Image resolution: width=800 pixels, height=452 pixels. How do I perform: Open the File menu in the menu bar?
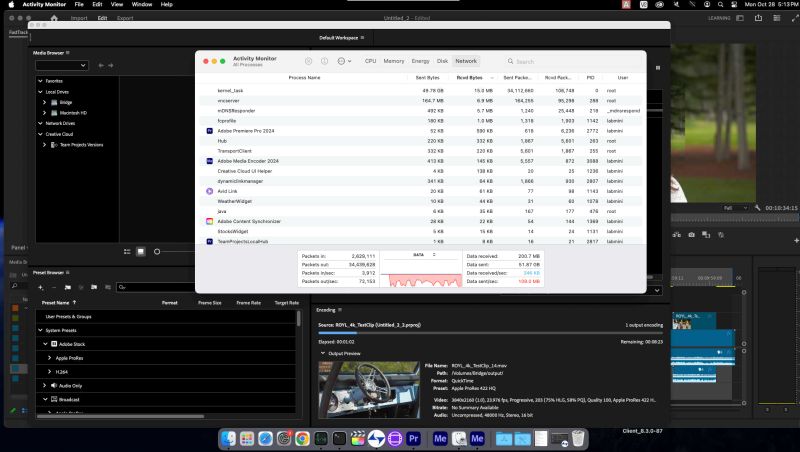pos(79,4)
